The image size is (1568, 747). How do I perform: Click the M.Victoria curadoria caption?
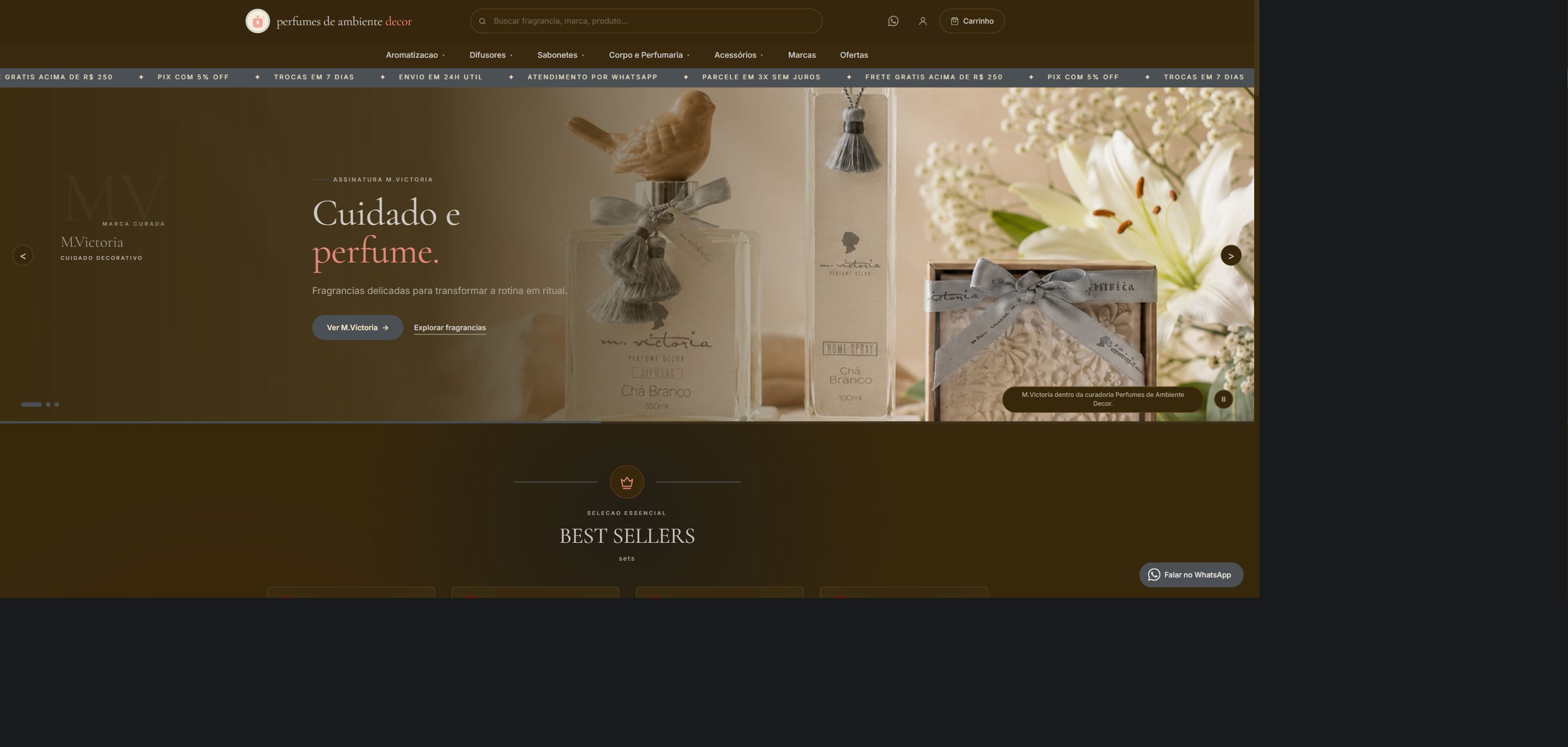(x=1103, y=399)
